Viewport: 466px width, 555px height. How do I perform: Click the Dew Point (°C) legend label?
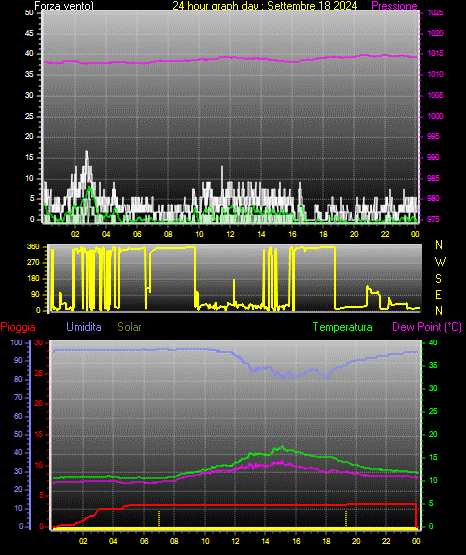(427, 327)
